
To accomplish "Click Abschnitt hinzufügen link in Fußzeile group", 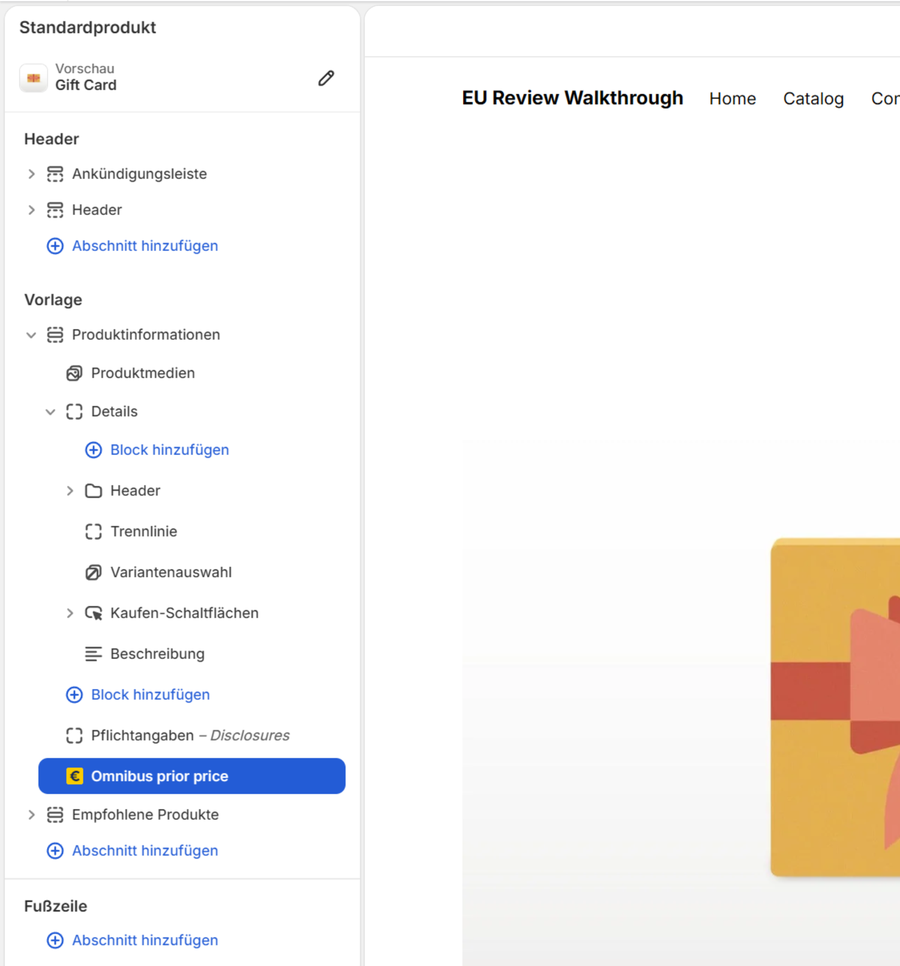I will [x=145, y=941].
